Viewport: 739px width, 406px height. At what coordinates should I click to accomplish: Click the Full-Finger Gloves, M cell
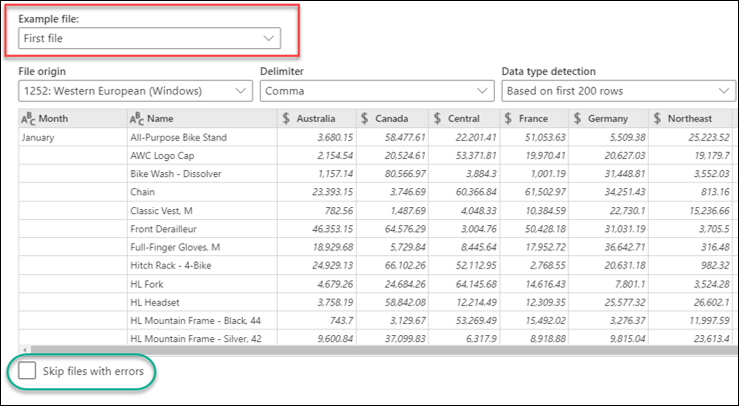tap(202, 247)
